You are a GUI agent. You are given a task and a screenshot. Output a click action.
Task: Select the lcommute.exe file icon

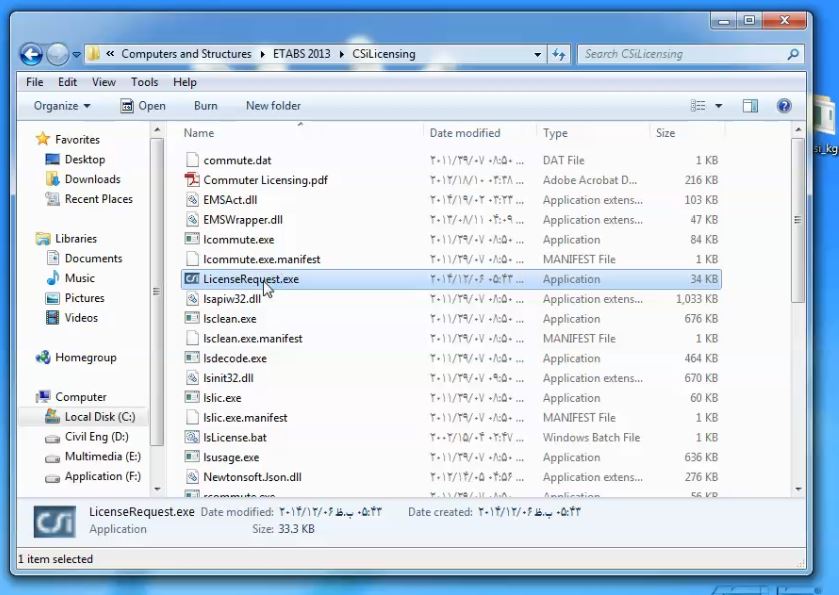[192, 239]
